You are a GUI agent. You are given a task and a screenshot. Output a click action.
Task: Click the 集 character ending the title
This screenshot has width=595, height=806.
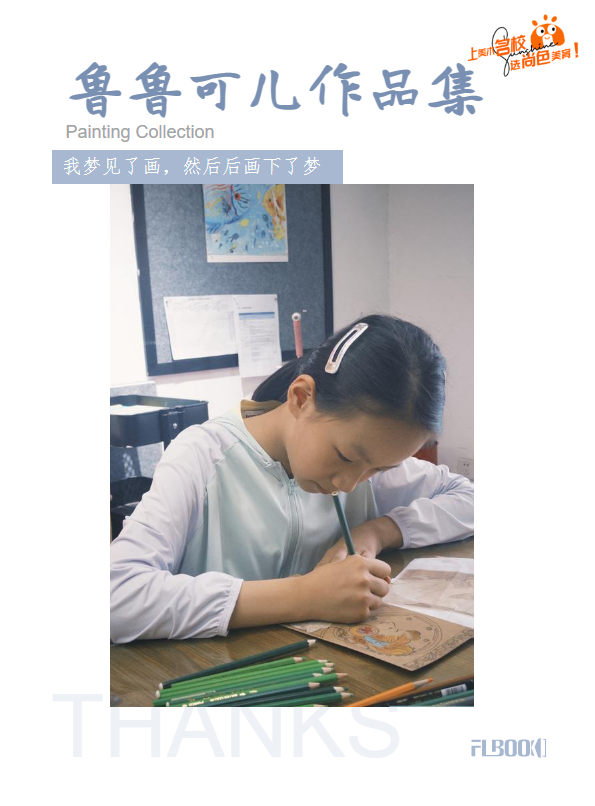[456, 90]
